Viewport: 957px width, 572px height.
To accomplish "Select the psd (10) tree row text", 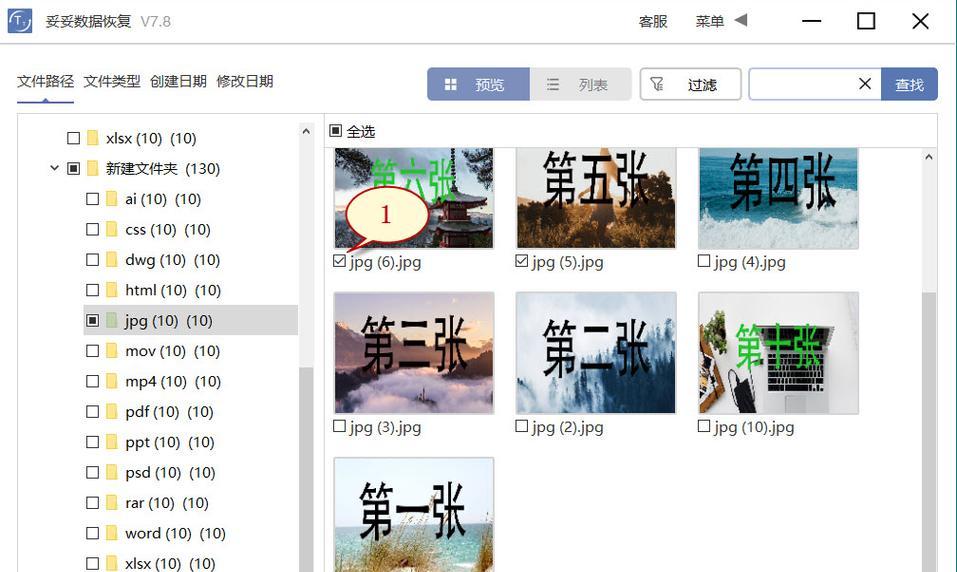I will pos(170,472).
